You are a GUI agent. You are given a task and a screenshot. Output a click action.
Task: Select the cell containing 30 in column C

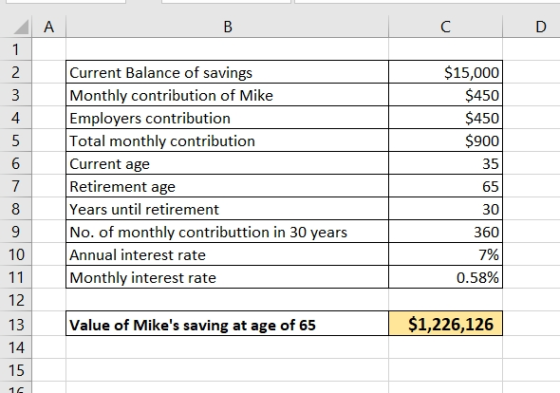click(445, 209)
